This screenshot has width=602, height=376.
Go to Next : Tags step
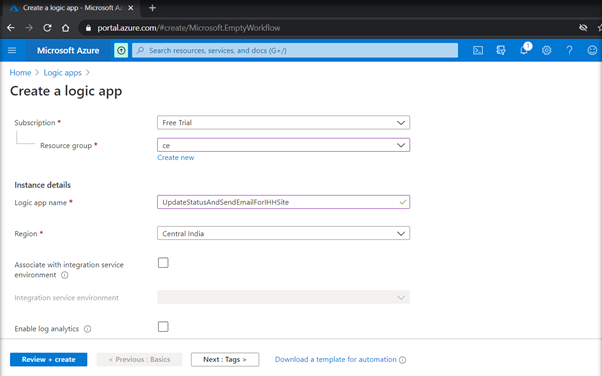point(225,359)
